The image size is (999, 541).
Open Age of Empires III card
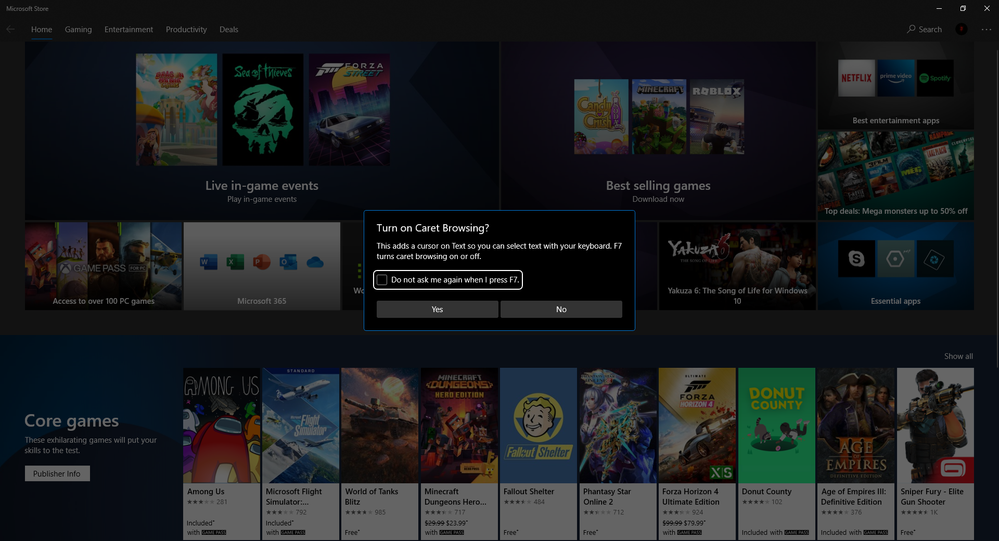pos(856,454)
